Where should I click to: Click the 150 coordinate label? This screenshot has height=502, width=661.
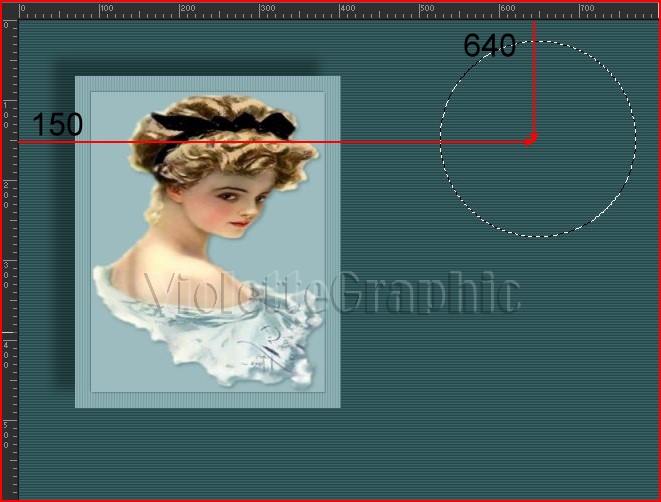coord(57,125)
